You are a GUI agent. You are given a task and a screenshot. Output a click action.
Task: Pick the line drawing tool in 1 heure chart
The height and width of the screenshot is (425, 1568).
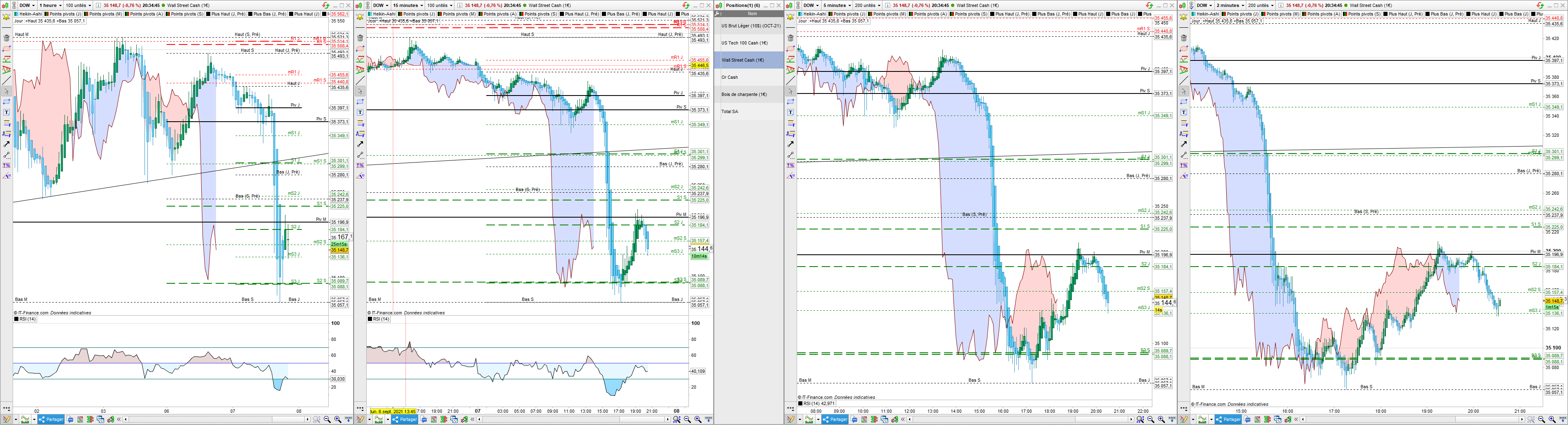[x=7, y=80]
